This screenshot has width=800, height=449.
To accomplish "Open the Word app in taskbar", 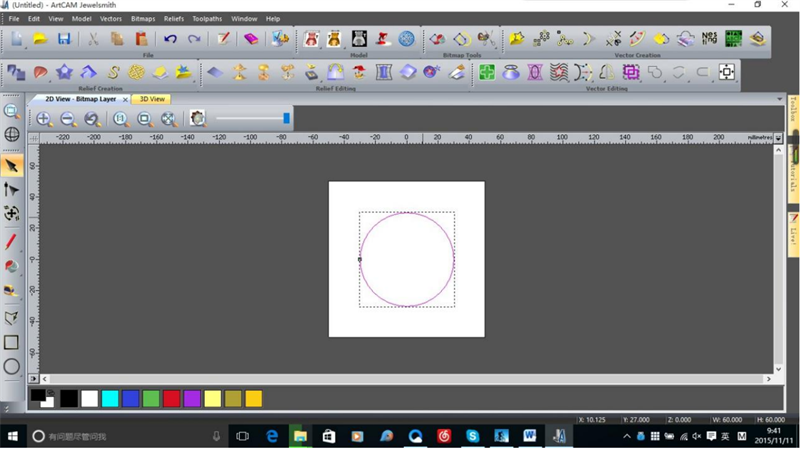I will pos(529,437).
